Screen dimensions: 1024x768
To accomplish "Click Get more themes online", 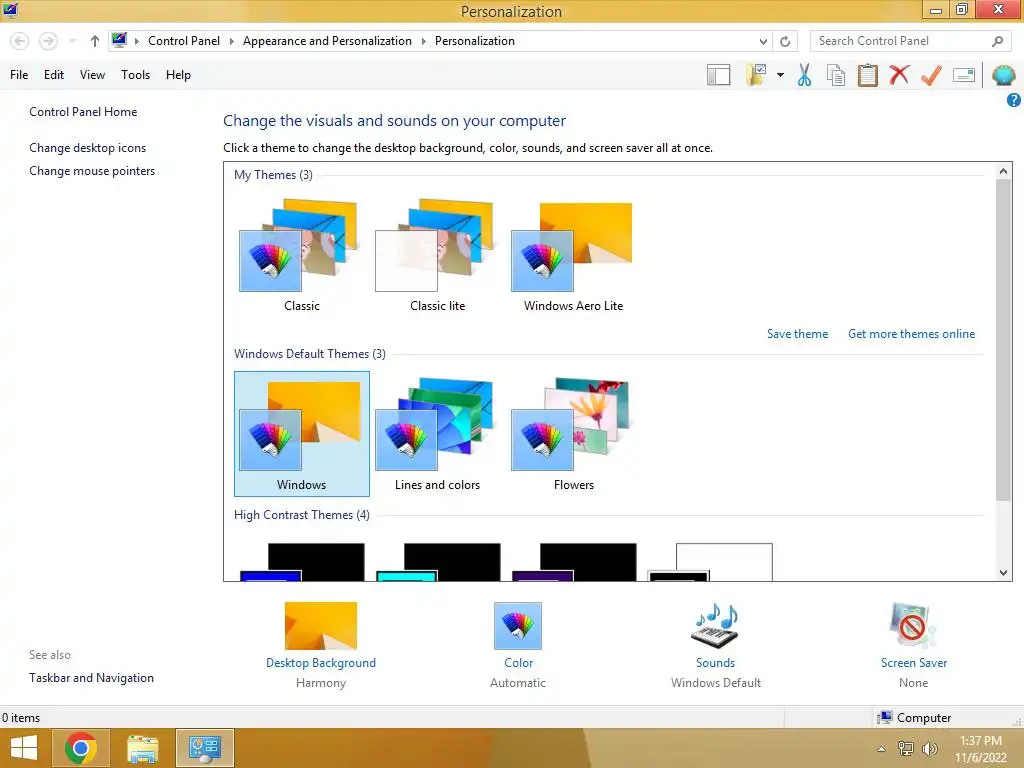I will tap(911, 334).
